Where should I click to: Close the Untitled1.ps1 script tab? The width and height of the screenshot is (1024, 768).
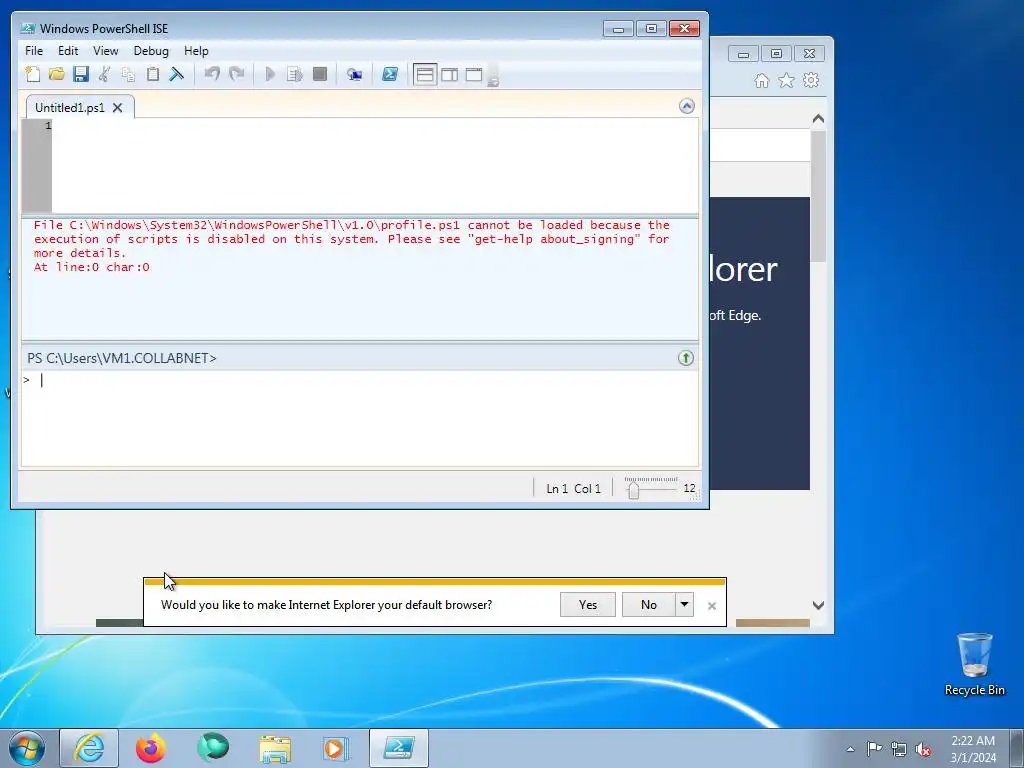pos(118,108)
